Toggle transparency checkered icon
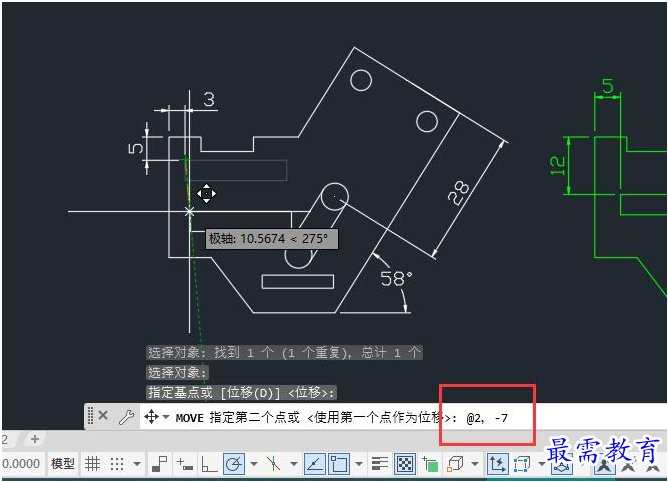668x482 pixels. point(405,464)
